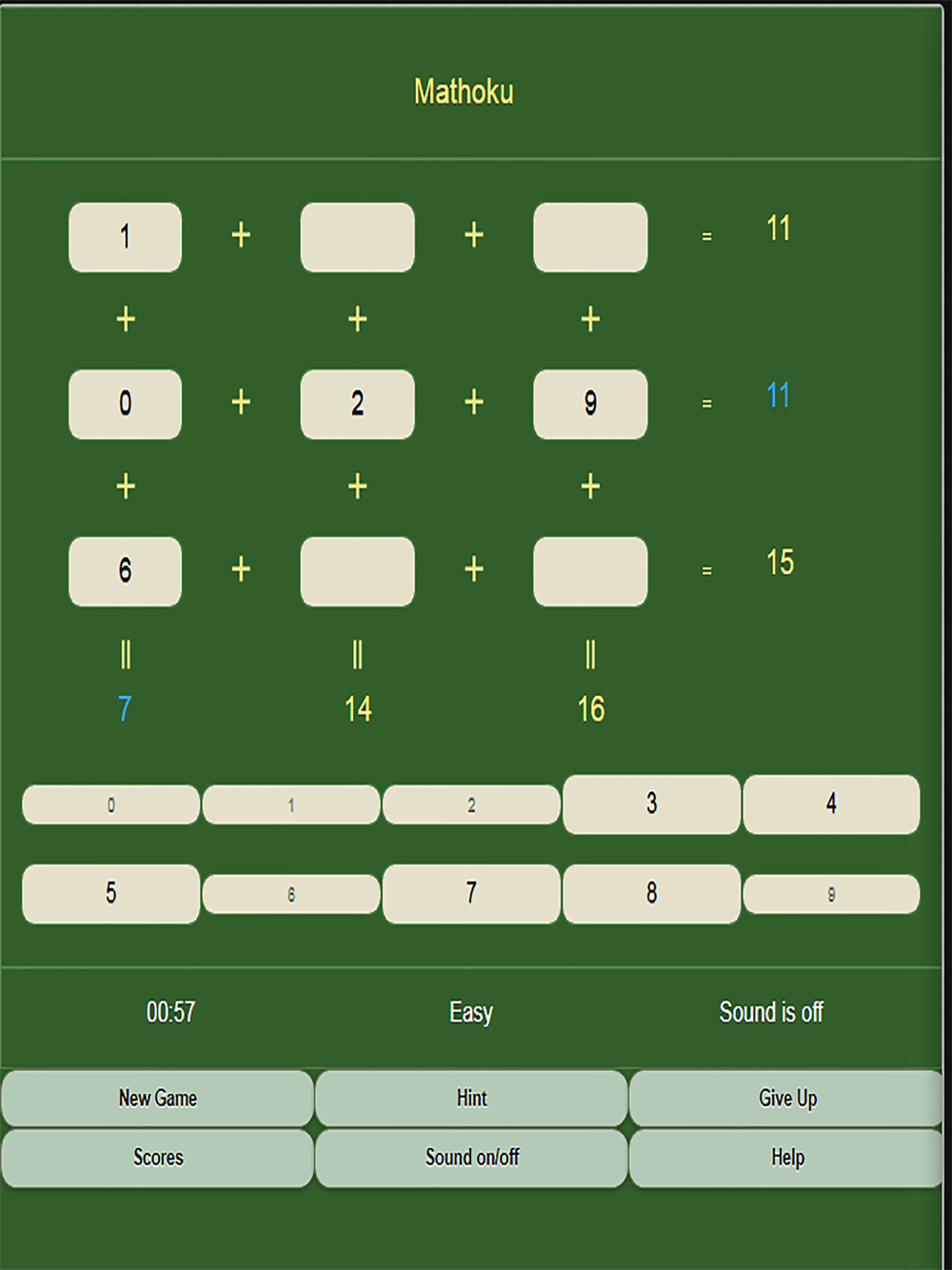Click the filled cell containing 9
This screenshot has width=952, height=1270.
(590, 405)
